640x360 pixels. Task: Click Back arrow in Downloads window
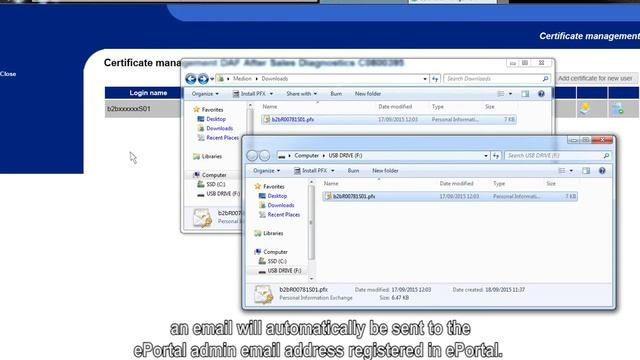191,78
